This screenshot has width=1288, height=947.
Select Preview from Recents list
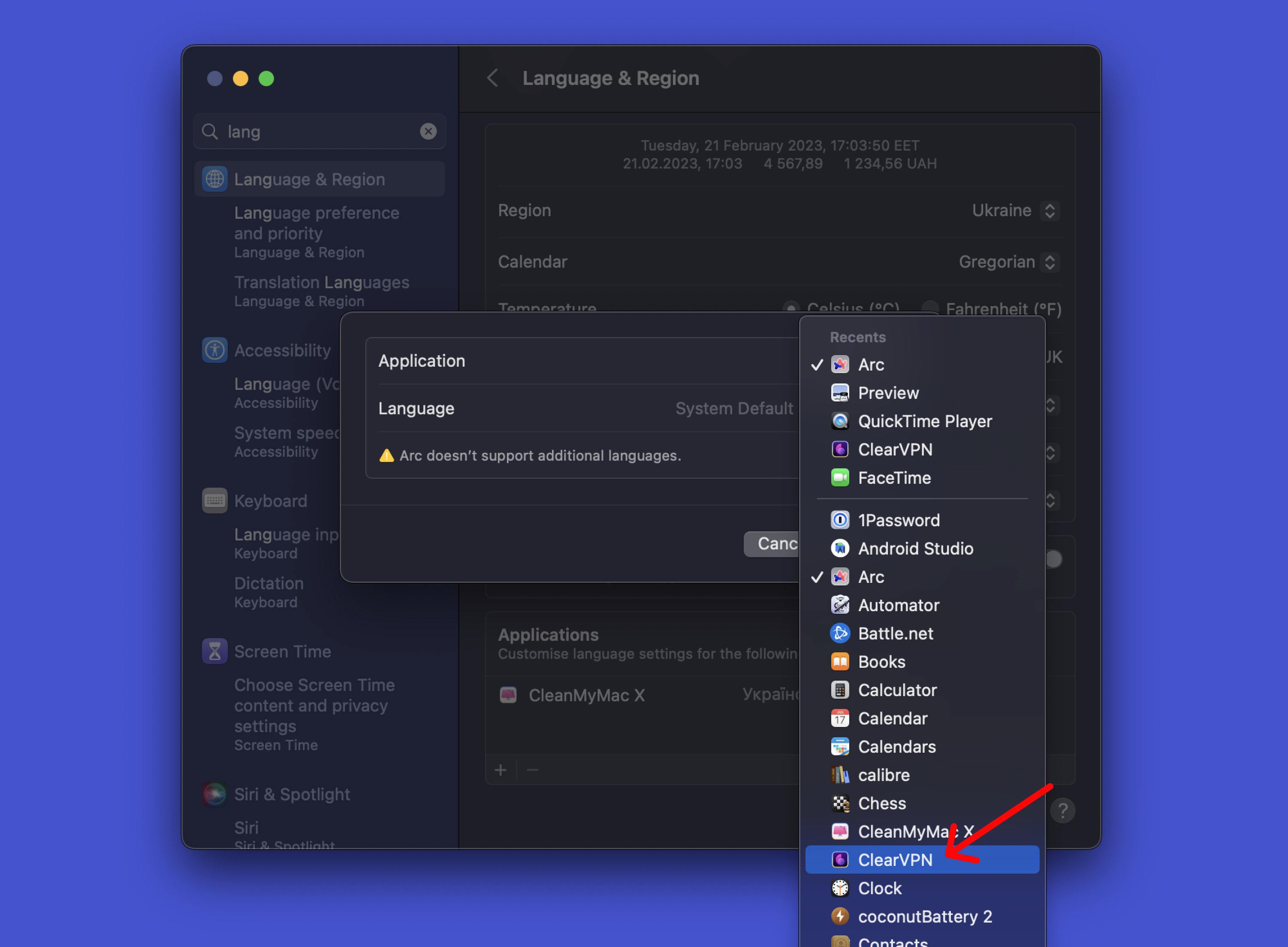tap(922, 393)
